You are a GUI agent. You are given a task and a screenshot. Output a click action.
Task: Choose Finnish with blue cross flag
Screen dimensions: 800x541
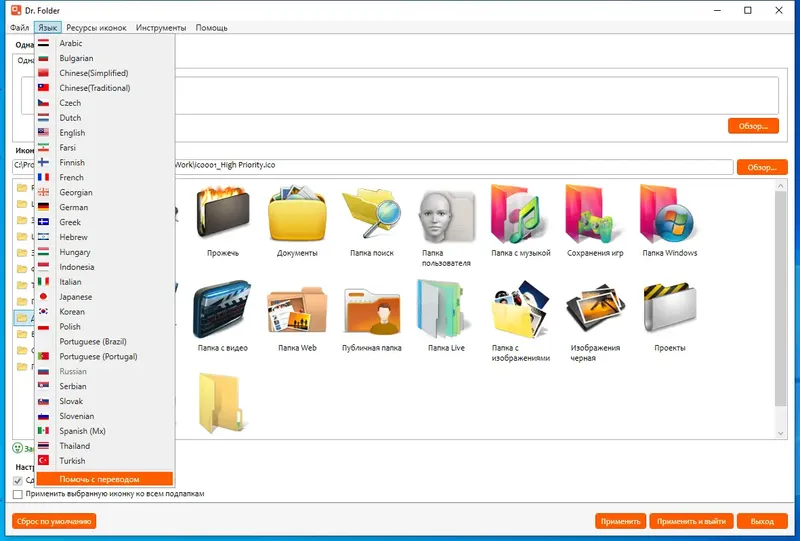pyautogui.click(x=105, y=162)
